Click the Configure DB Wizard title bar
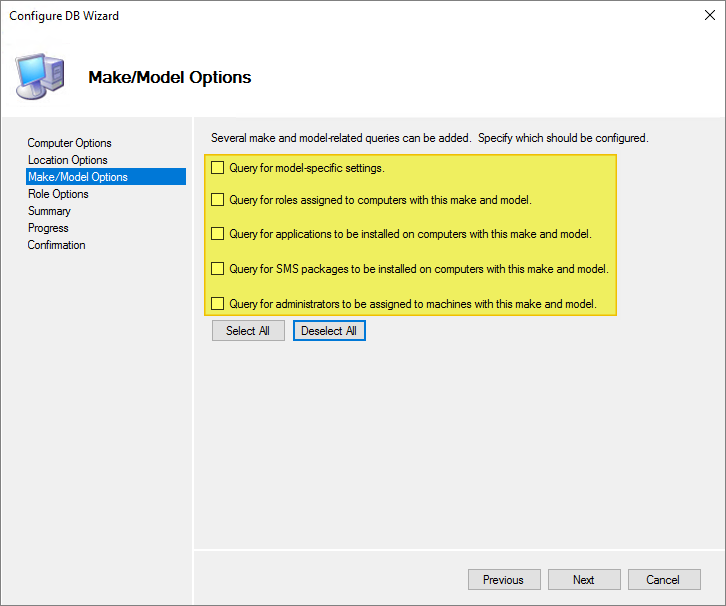 pyautogui.click(x=300, y=16)
